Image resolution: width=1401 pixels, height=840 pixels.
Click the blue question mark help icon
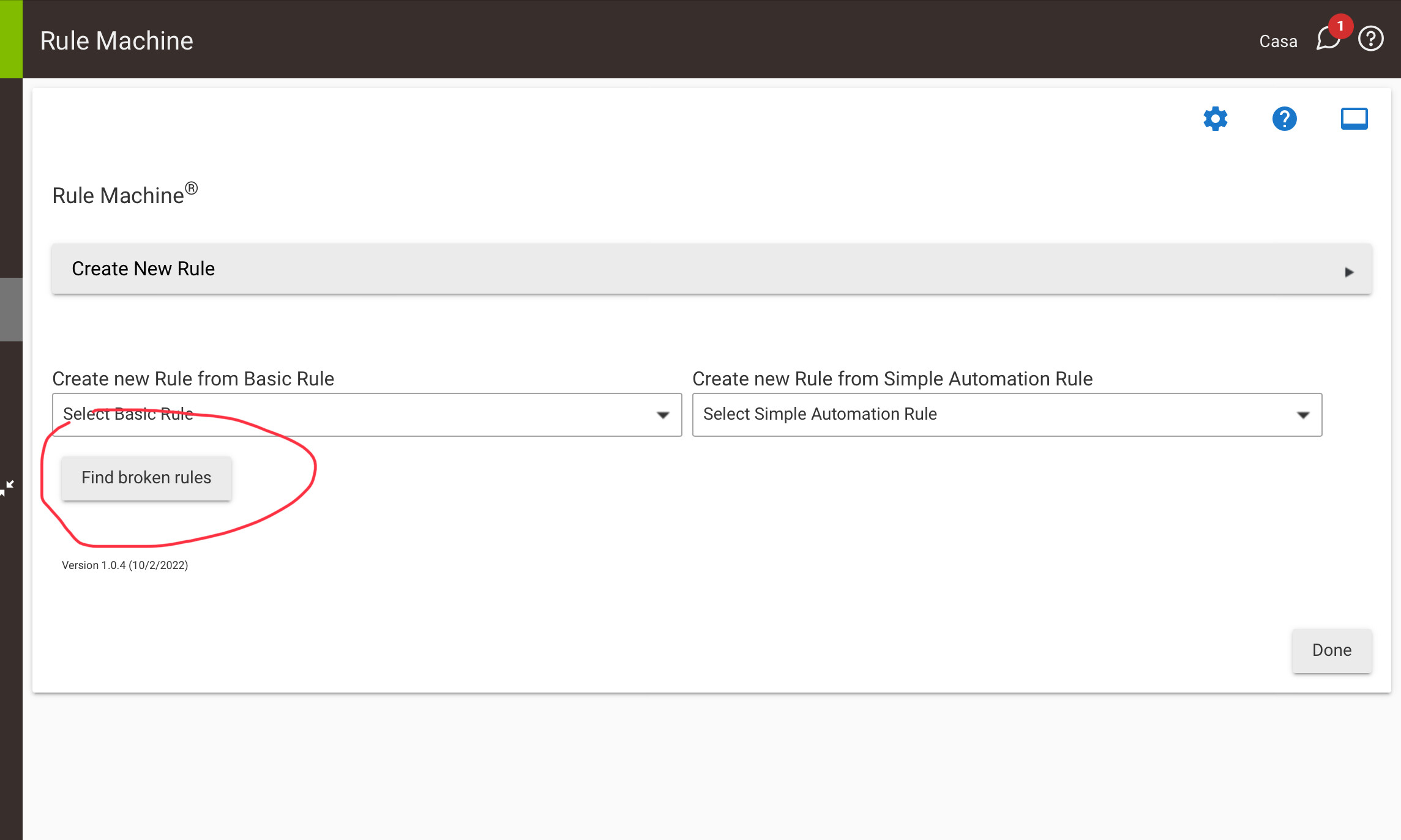point(1284,119)
